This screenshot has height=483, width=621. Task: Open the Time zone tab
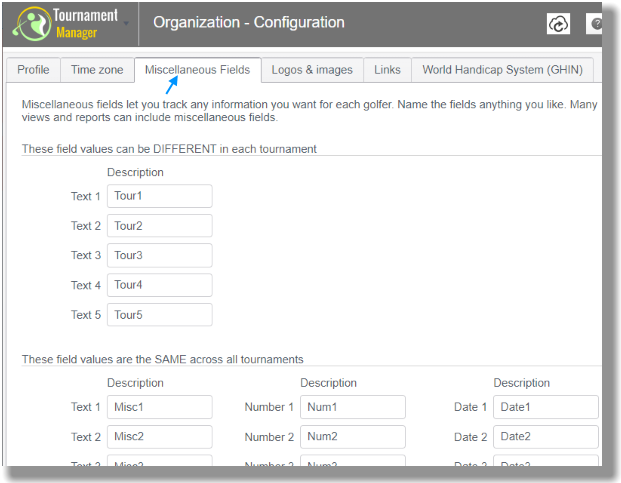(97, 70)
